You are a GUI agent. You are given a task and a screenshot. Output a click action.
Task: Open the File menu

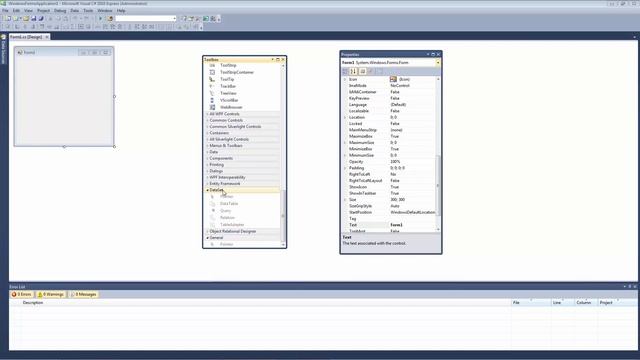(x=5, y=11)
